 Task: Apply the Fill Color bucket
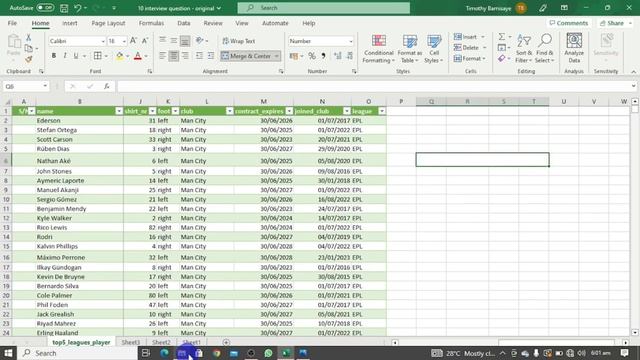point(120,56)
